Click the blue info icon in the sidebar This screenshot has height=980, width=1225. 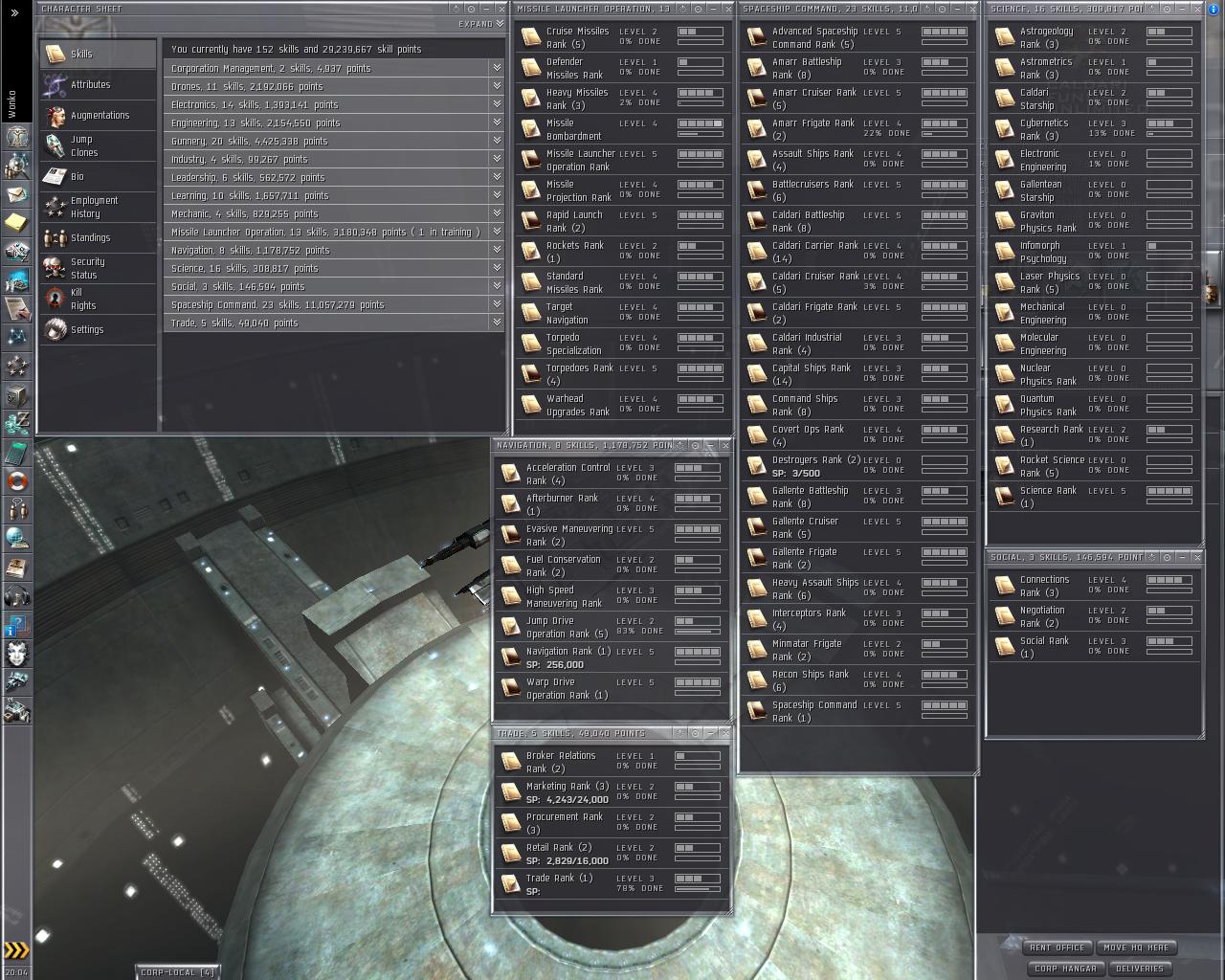click(17, 625)
